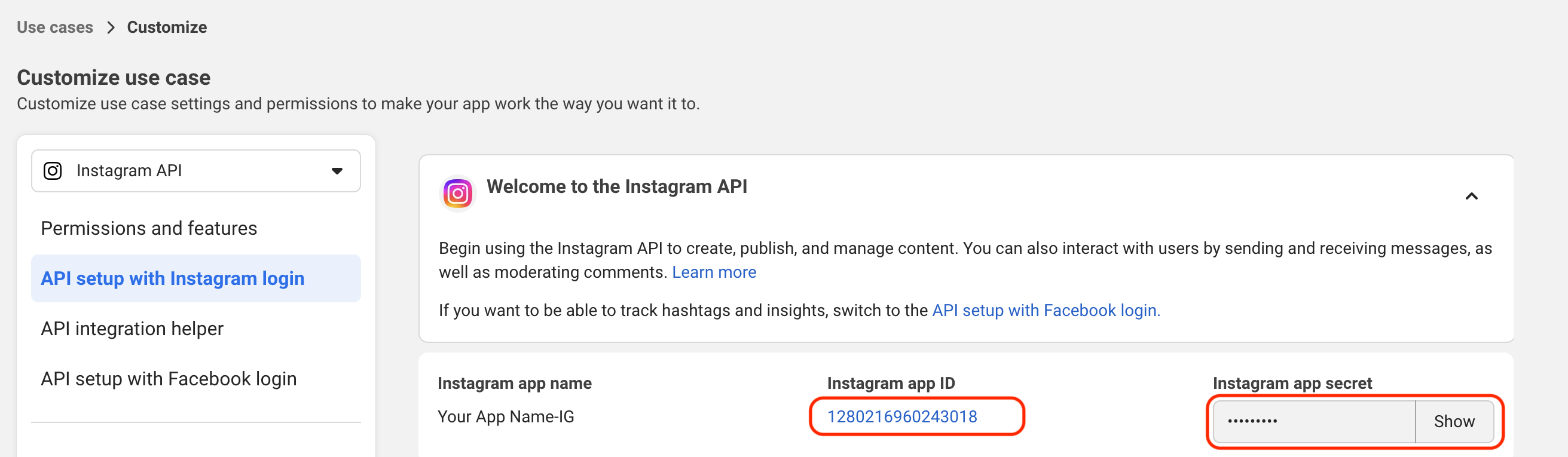Open the Instagram API dropdown caret
Screen dimensions: 1568x457
click(x=337, y=171)
